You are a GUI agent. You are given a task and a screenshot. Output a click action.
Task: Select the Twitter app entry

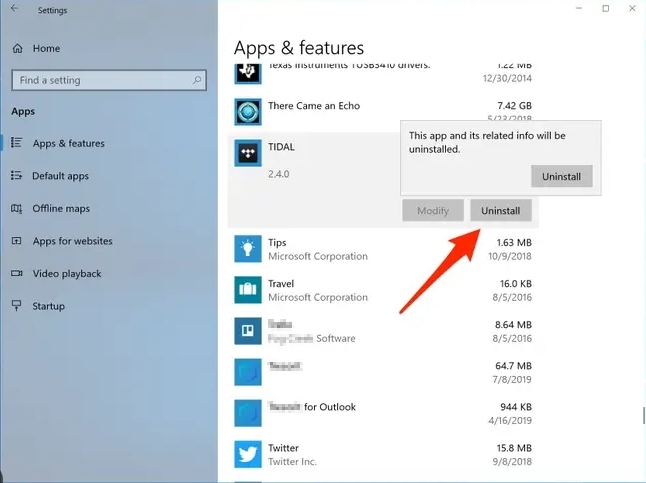383,454
